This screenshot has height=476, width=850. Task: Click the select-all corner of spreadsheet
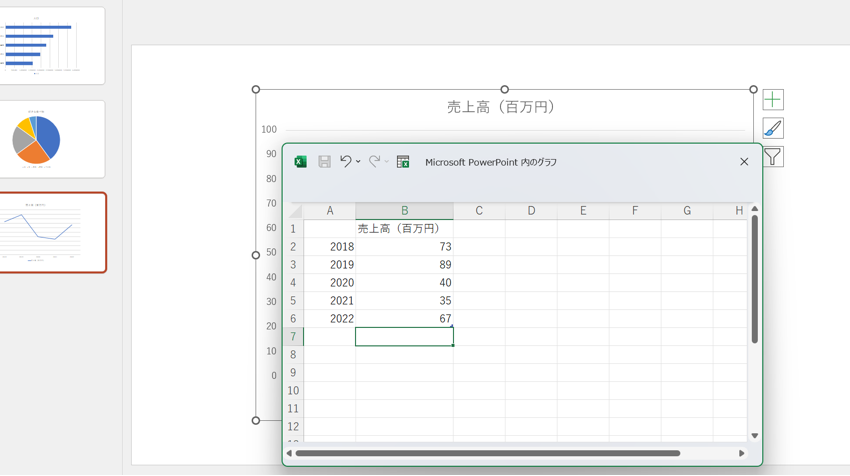click(294, 211)
